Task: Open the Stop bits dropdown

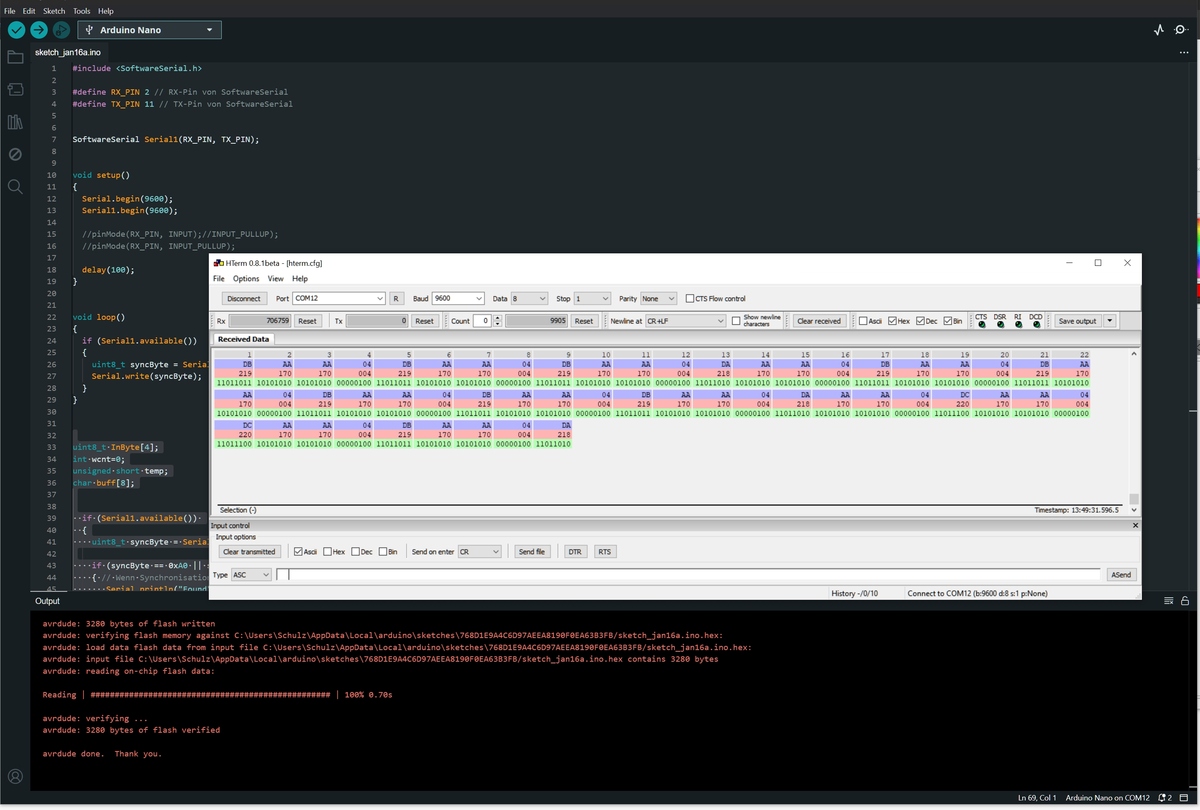Action: 592,298
